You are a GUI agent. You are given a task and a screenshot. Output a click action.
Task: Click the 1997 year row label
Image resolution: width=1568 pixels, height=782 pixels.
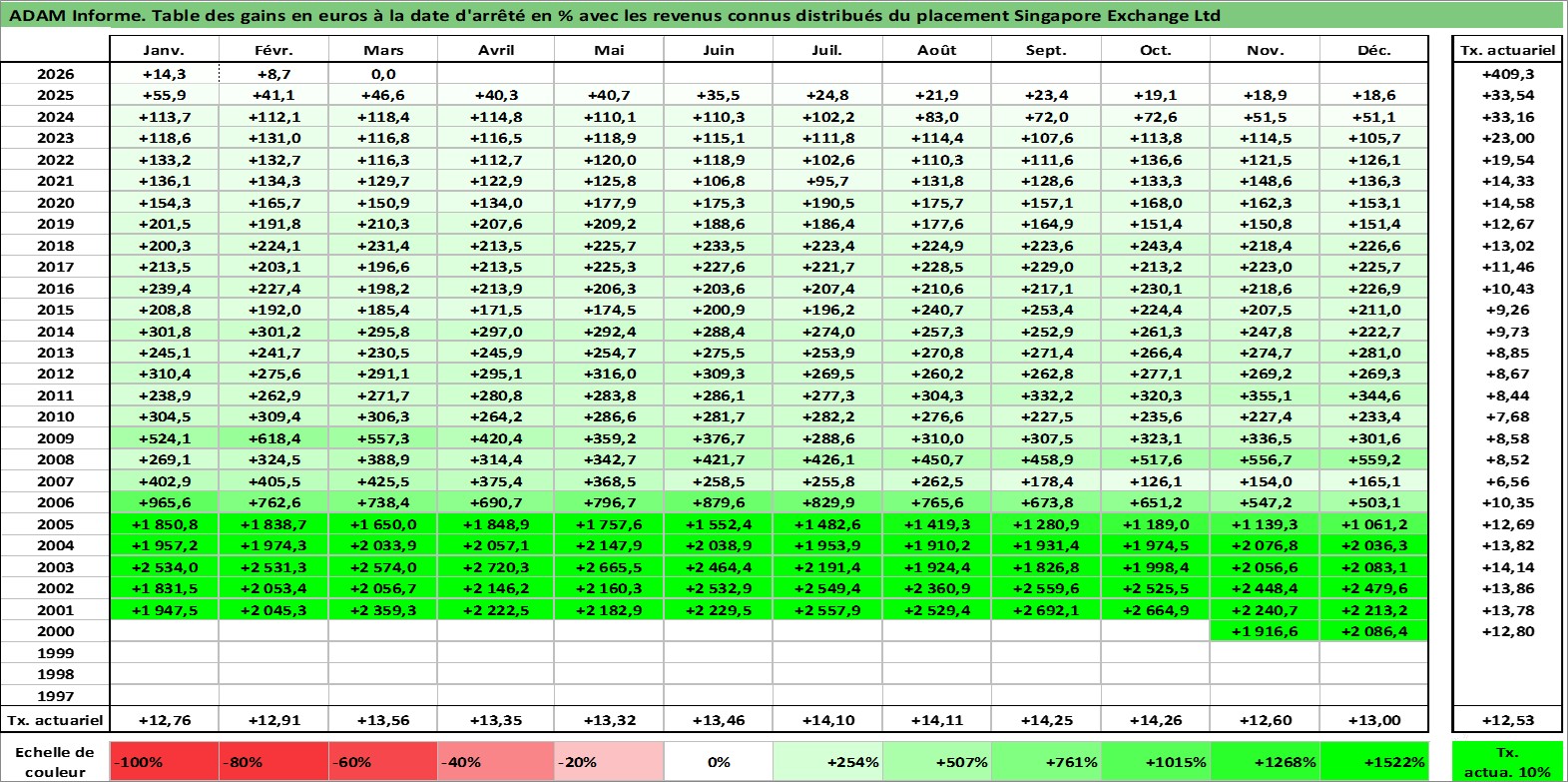[x=55, y=696]
